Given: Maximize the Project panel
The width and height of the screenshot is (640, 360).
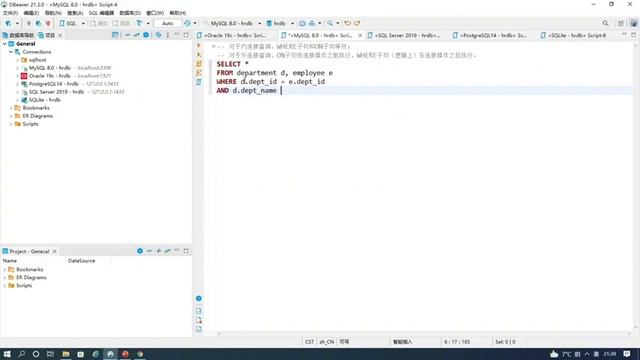Looking at the screenshot, I should (186, 251).
